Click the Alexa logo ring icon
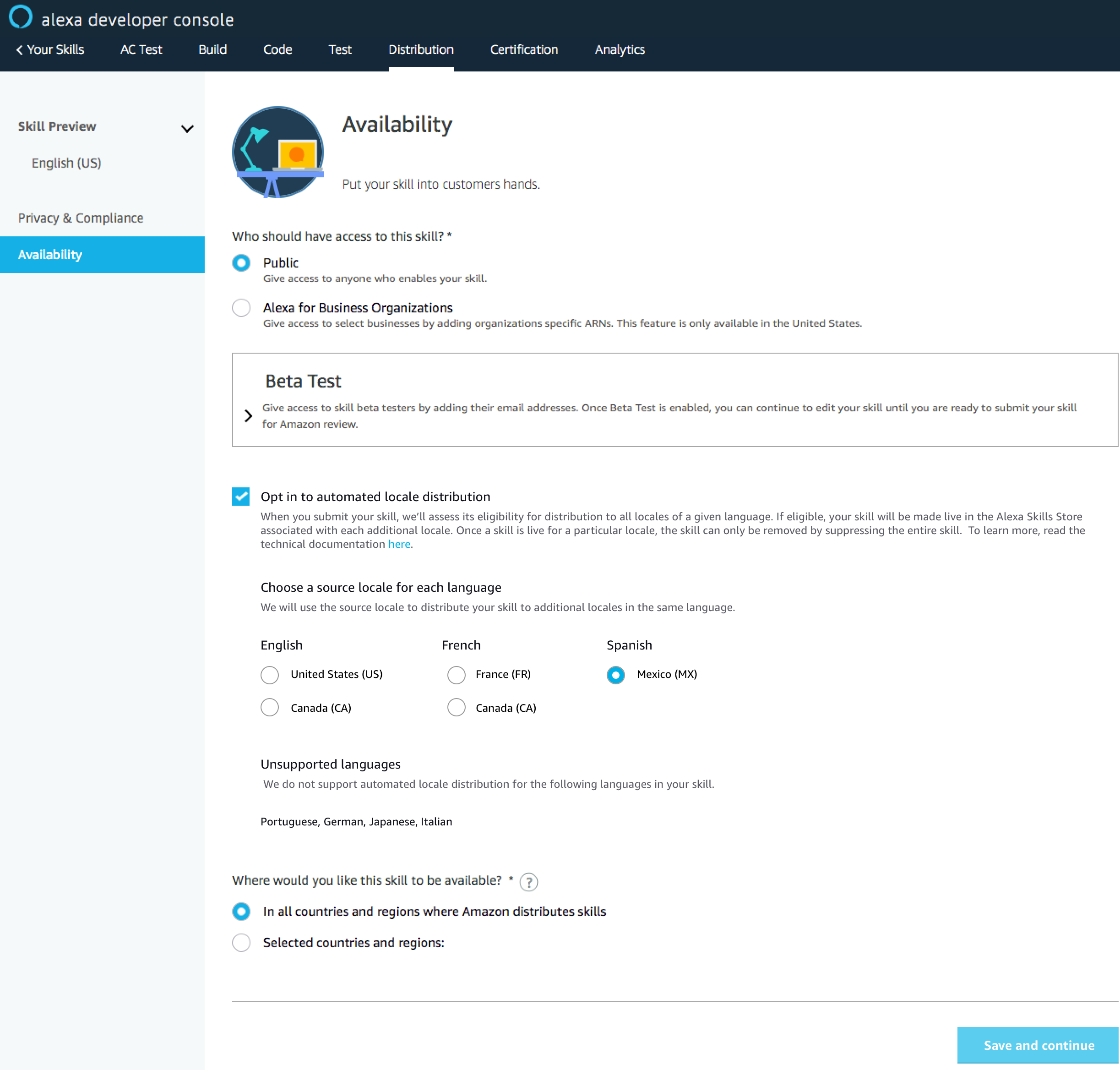This screenshot has width=1120, height=1070. click(21, 16)
